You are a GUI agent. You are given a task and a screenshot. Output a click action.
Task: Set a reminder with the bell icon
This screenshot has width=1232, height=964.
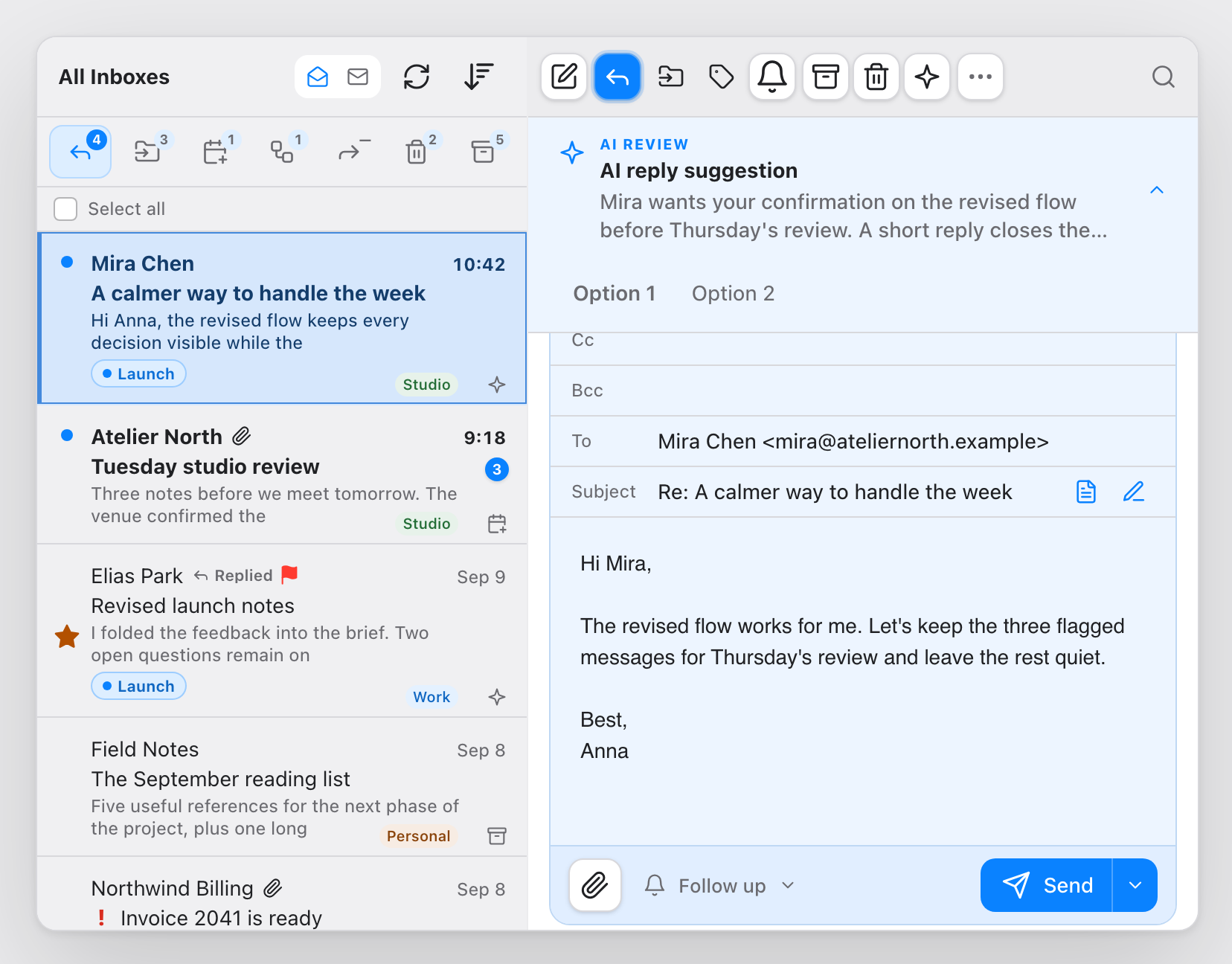click(772, 77)
